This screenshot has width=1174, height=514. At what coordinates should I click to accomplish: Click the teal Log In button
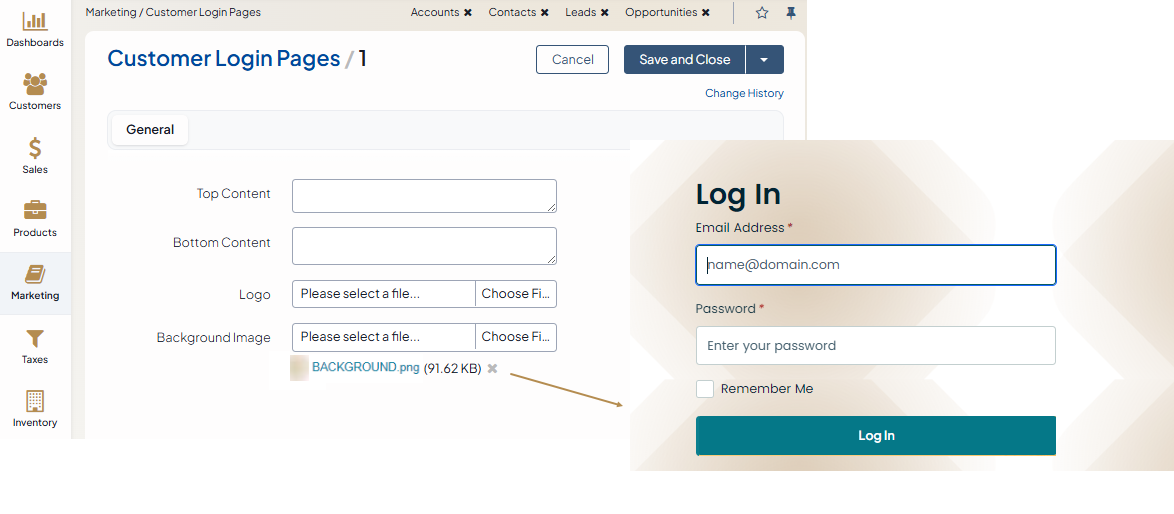[876, 435]
